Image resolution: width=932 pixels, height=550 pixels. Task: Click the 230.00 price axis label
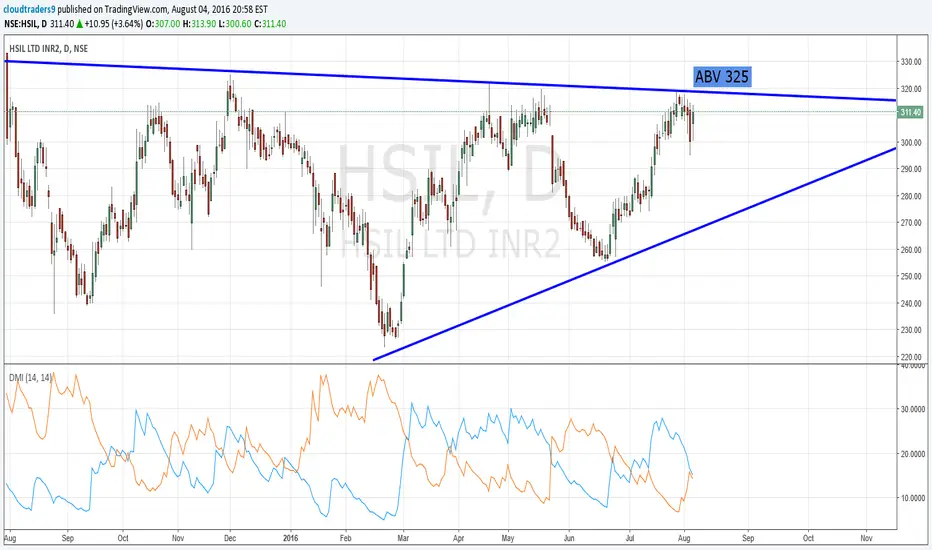(x=911, y=330)
